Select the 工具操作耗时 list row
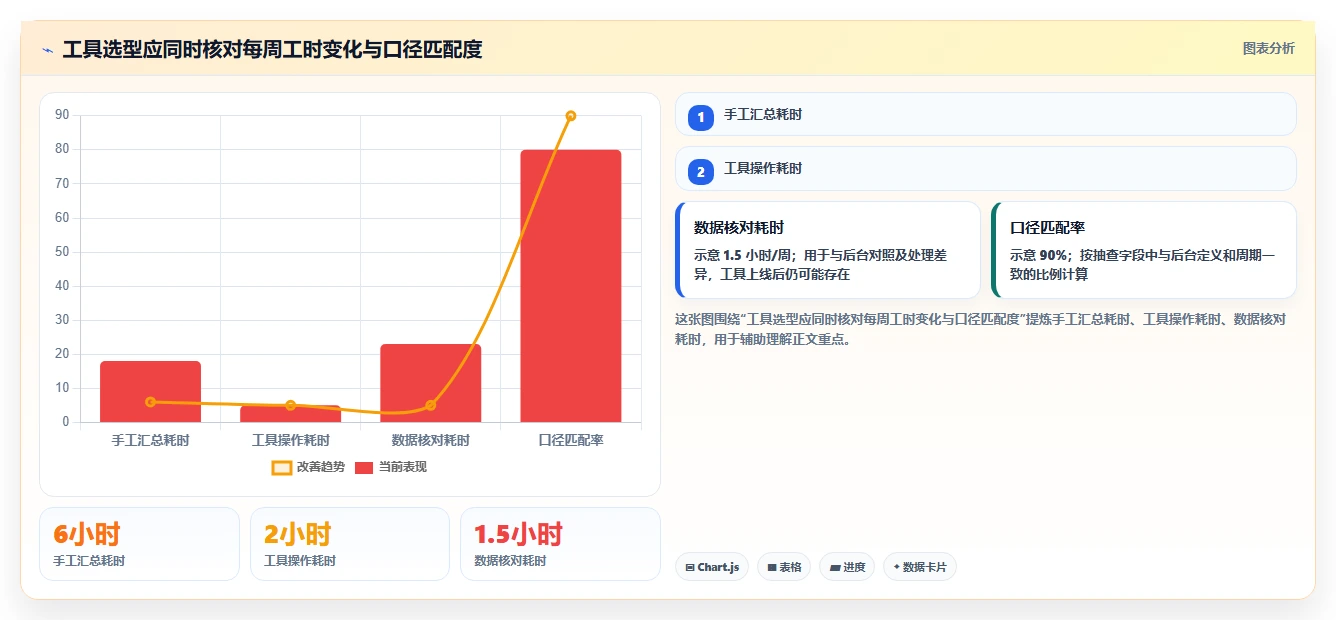The width and height of the screenshot is (1336, 620). click(985, 168)
